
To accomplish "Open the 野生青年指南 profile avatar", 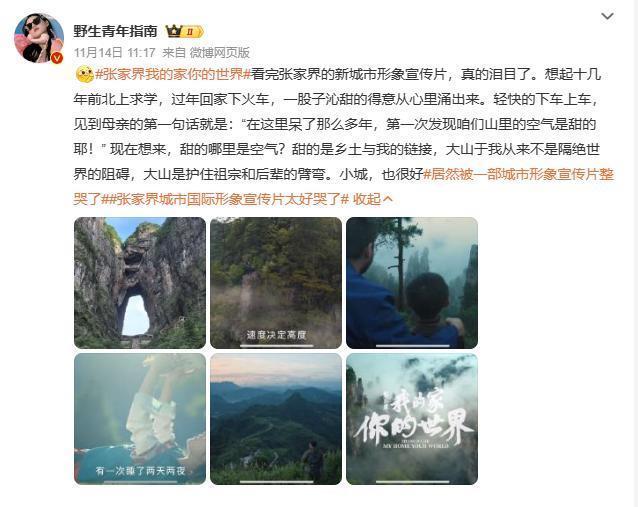I will click(39, 38).
